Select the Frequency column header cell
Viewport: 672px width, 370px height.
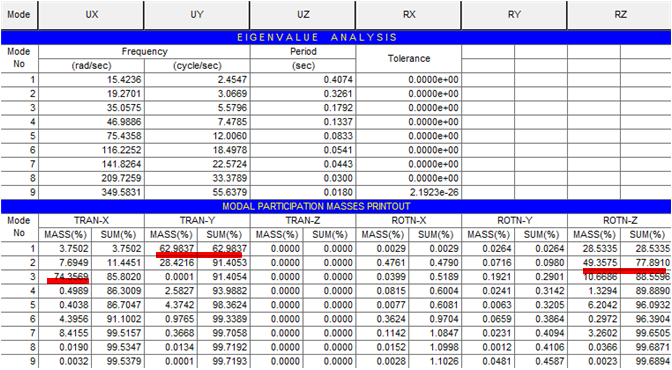[x=144, y=52]
